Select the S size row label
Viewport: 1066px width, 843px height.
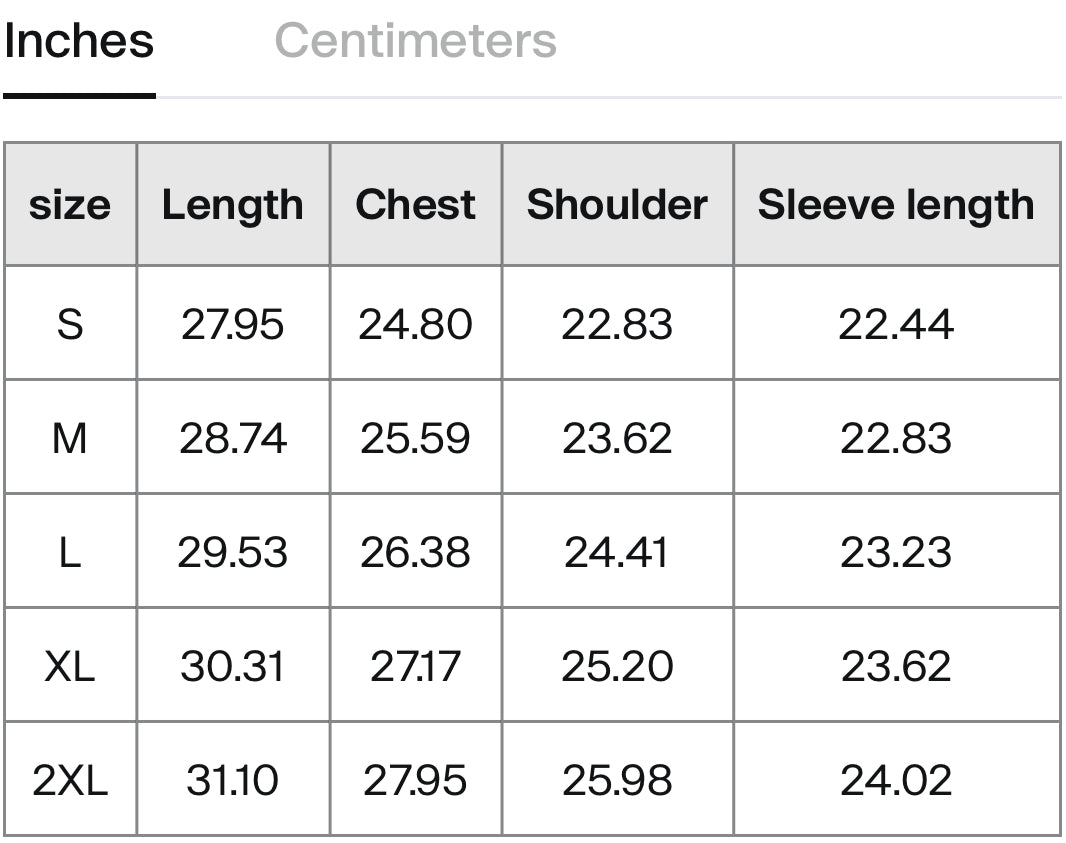pos(70,324)
